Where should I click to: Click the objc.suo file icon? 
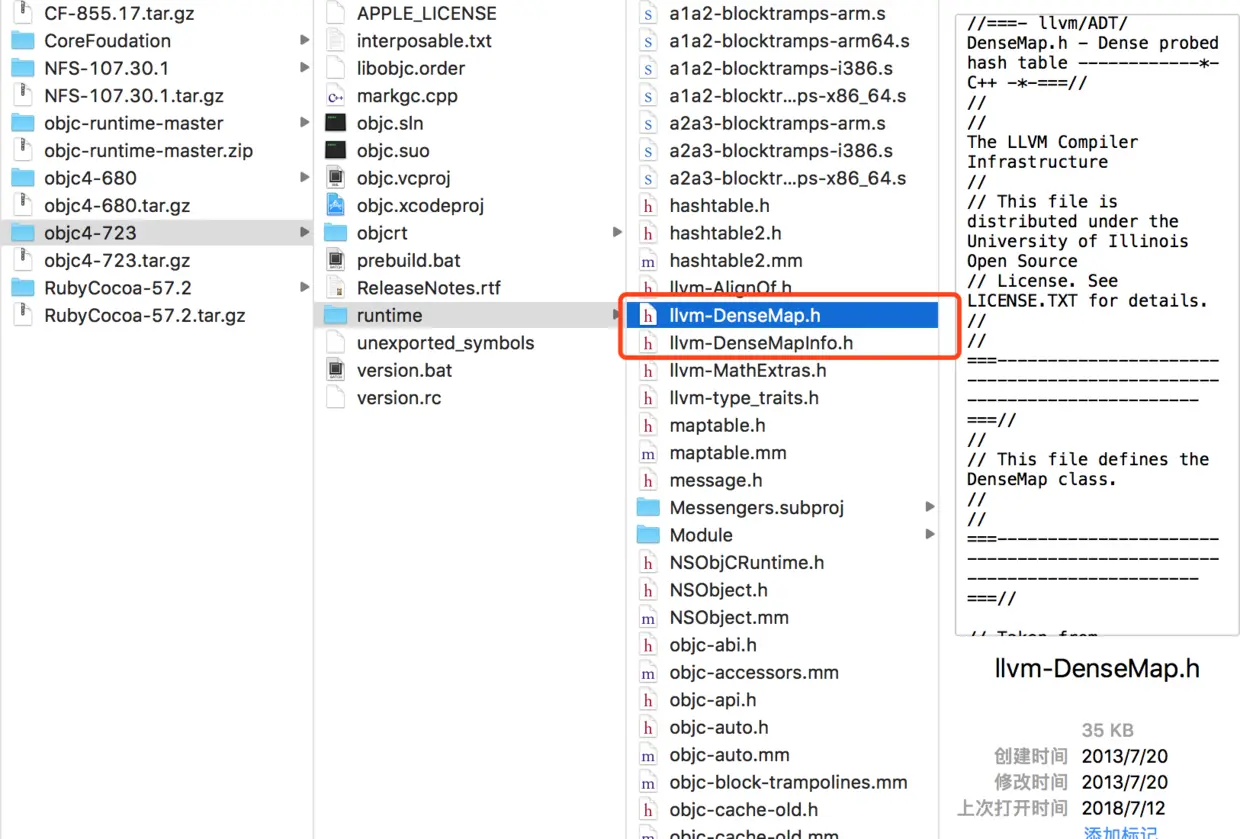(x=336, y=151)
